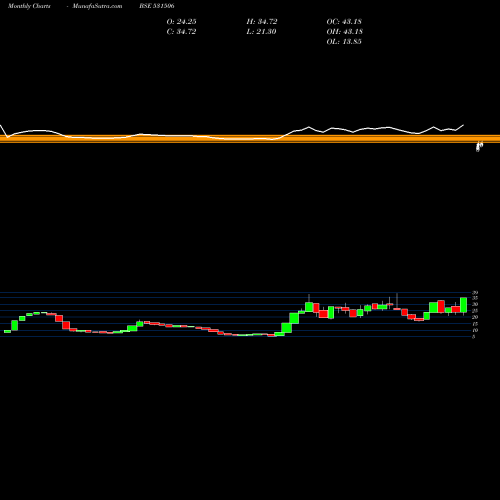This screenshot has width=500, height=500.
Task: Click the 'OL: 13.85' reading
Action: pos(344,42)
